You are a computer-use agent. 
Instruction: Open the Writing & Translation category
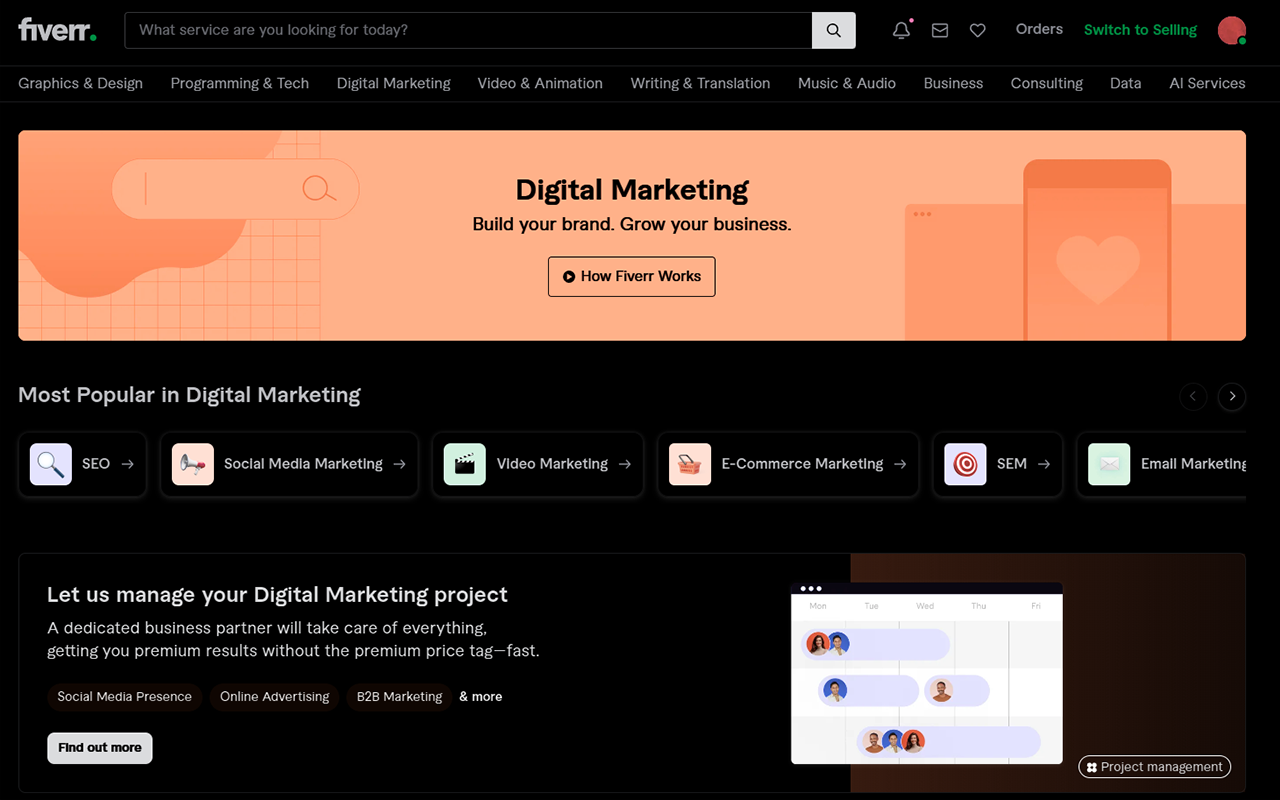699,83
